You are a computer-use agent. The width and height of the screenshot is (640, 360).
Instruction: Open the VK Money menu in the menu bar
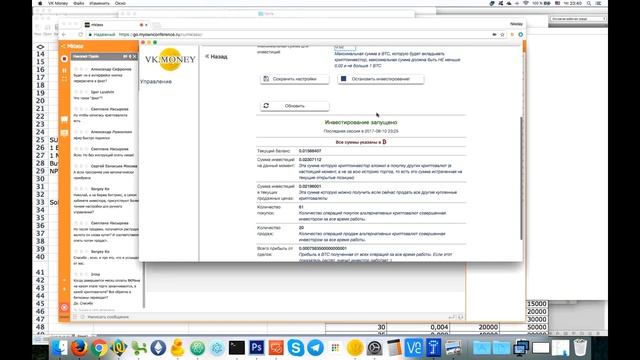pos(58,3)
